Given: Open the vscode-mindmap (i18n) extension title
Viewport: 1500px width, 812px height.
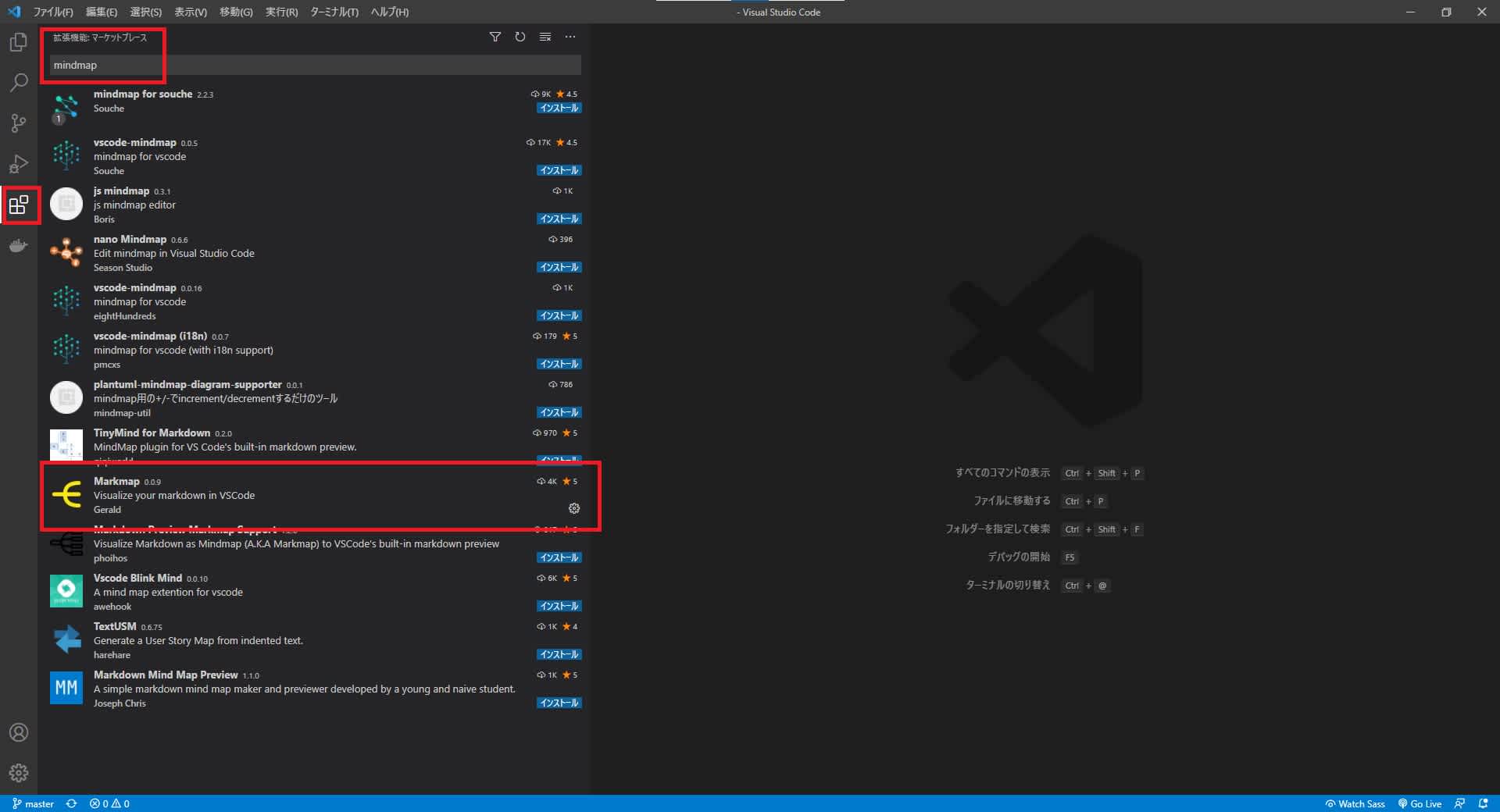Looking at the screenshot, I should coord(150,336).
